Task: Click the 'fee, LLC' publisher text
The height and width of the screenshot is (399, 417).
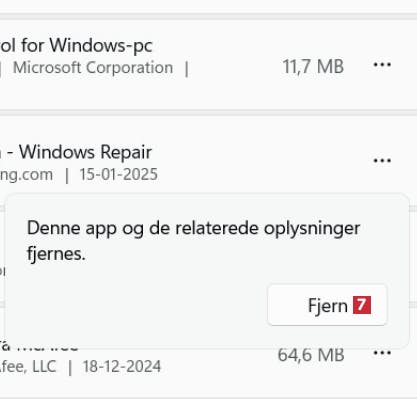Action: pyautogui.click(x=28, y=366)
